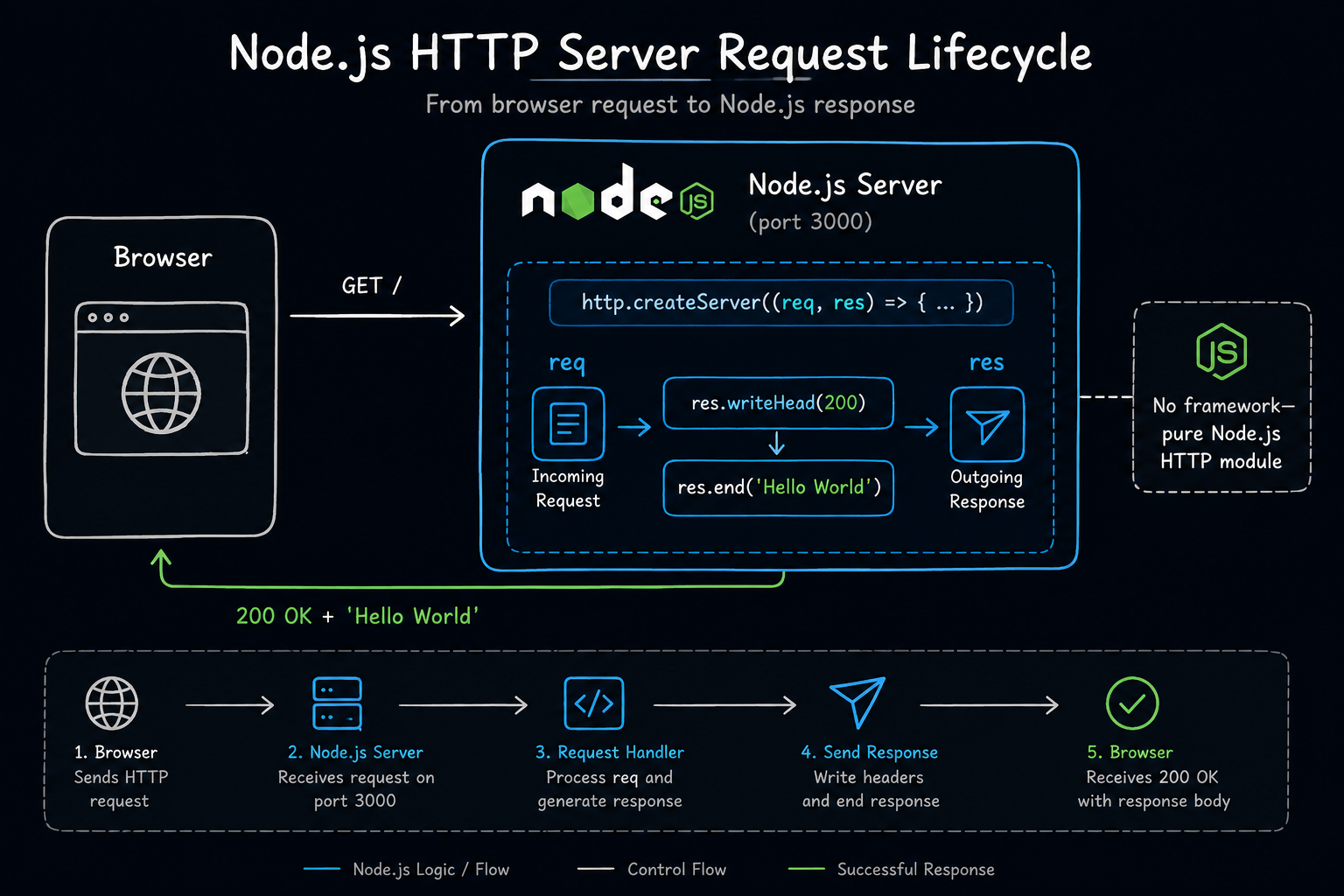The image size is (1344, 896).
Task: Click the (port 3000) label
Action: click(810, 221)
